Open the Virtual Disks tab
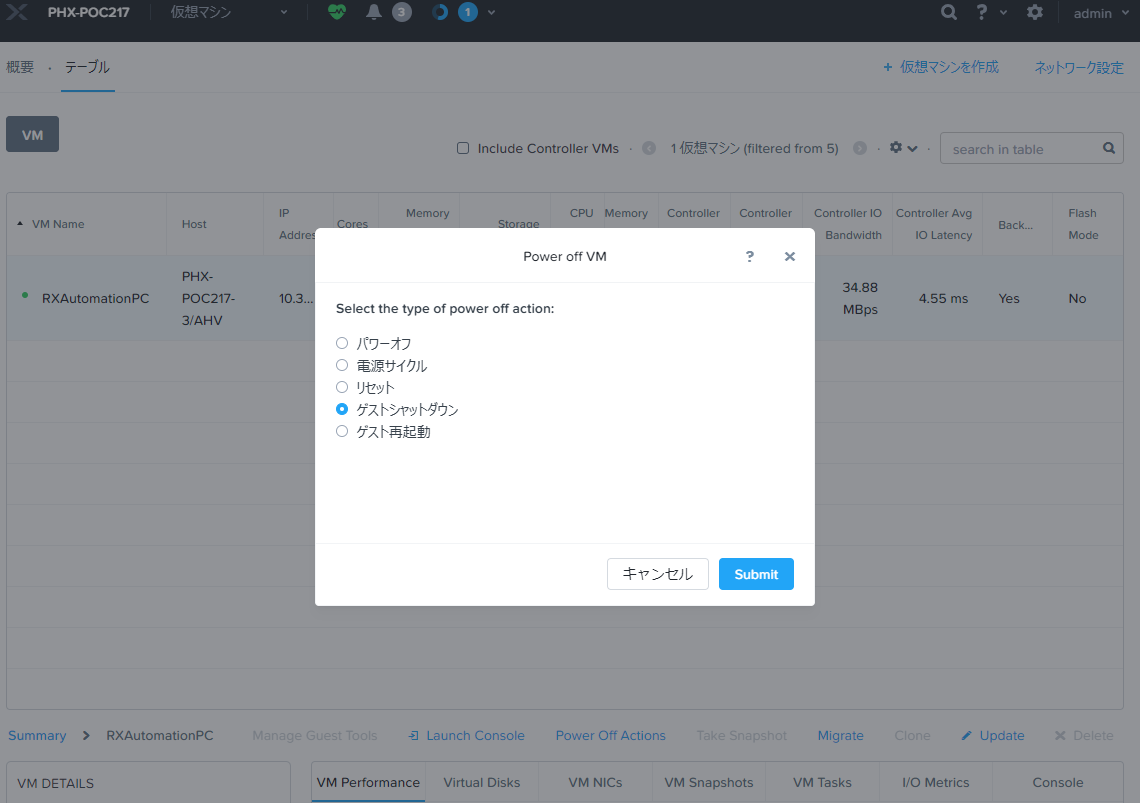This screenshot has height=803, width=1140. [x=482, y=782]
